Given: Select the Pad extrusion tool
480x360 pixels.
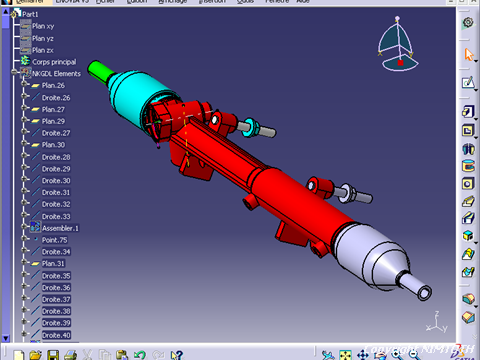Looking at the screenshot, I should pyautogui.click(x=468, y=112).
